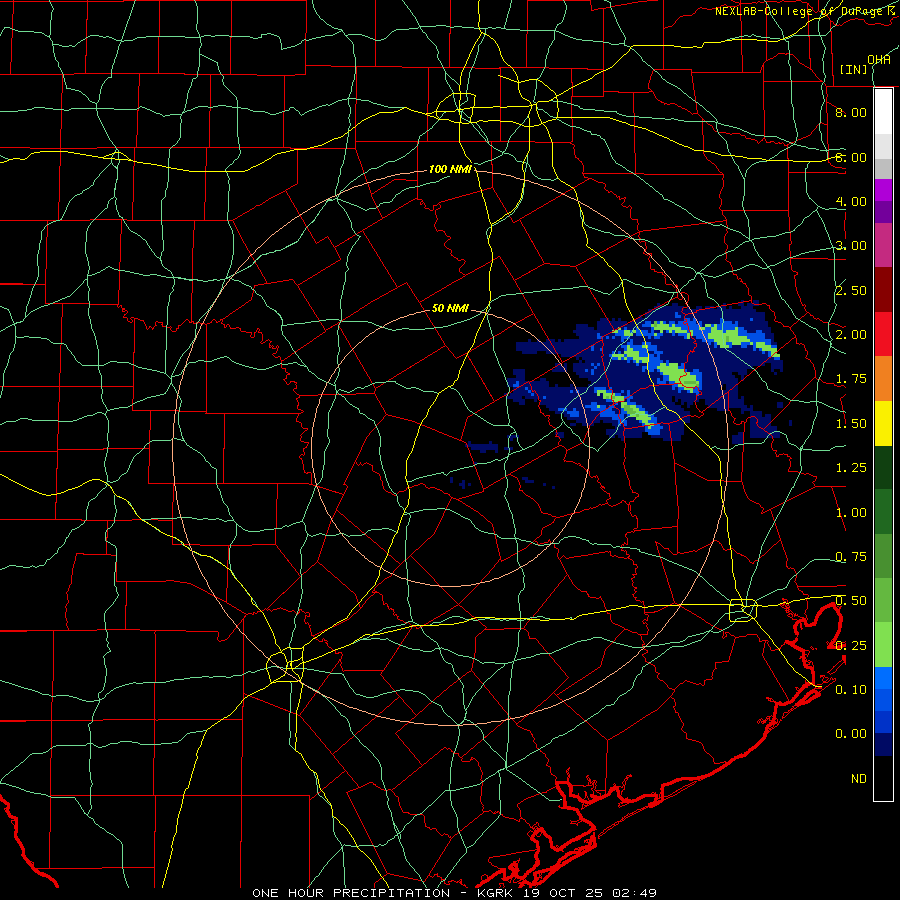The height and width of the screenshot is (900, 900).
Task: Select the 0.00 legend label
Action: click(x=851, y=734)
